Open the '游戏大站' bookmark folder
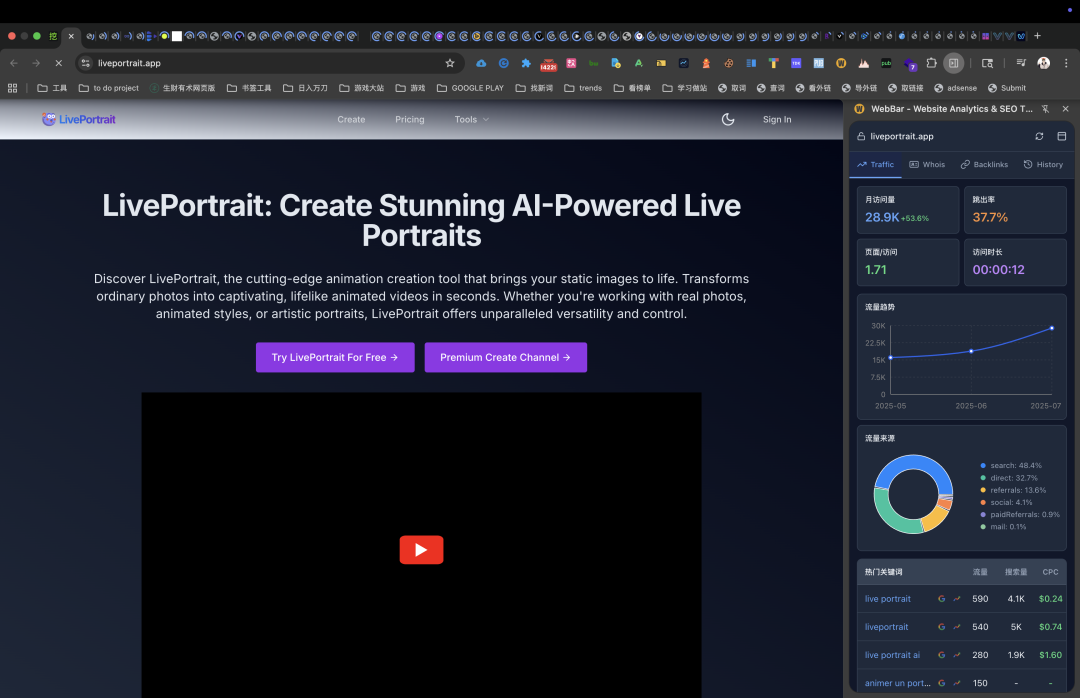The image size is (1080, 698). 362,88
